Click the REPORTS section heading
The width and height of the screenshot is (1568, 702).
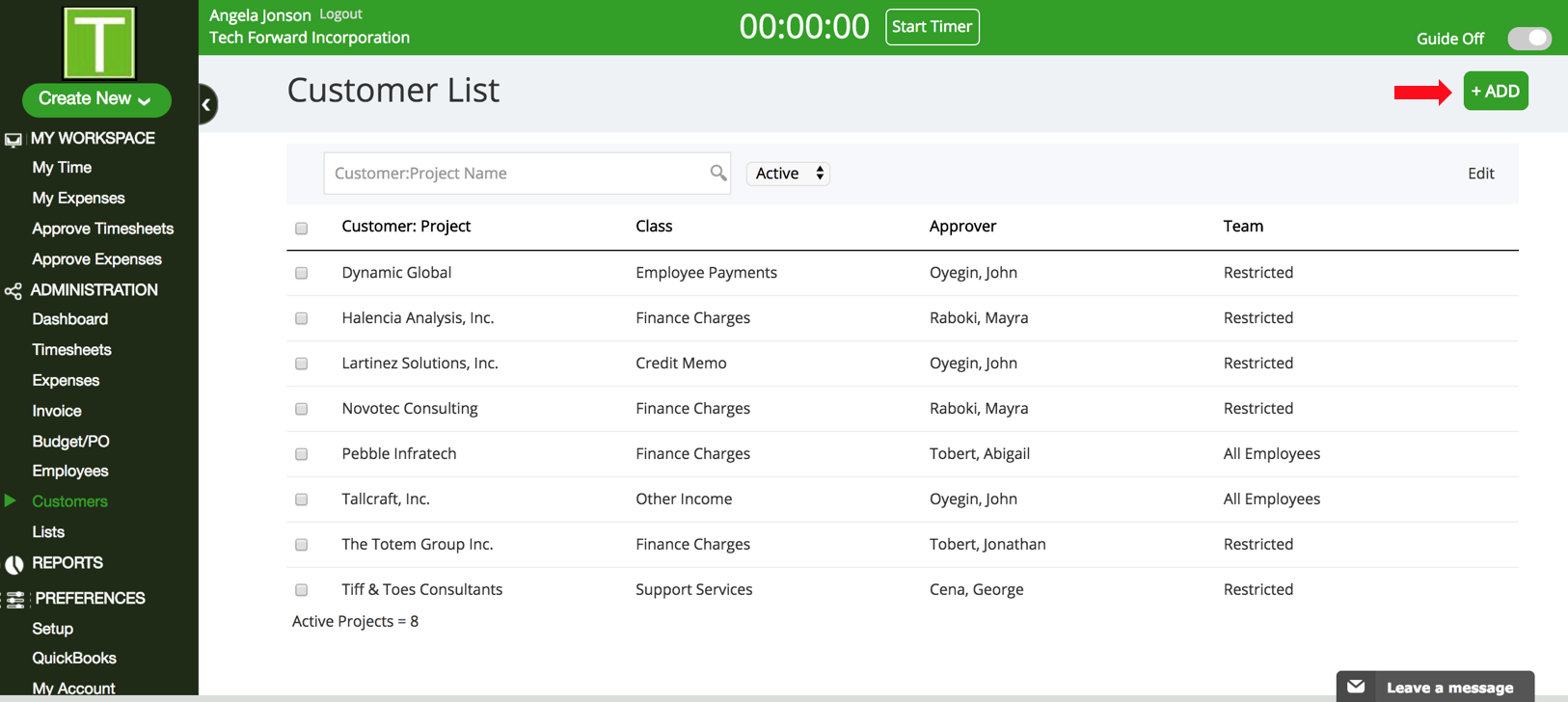[x=68, y=563]
